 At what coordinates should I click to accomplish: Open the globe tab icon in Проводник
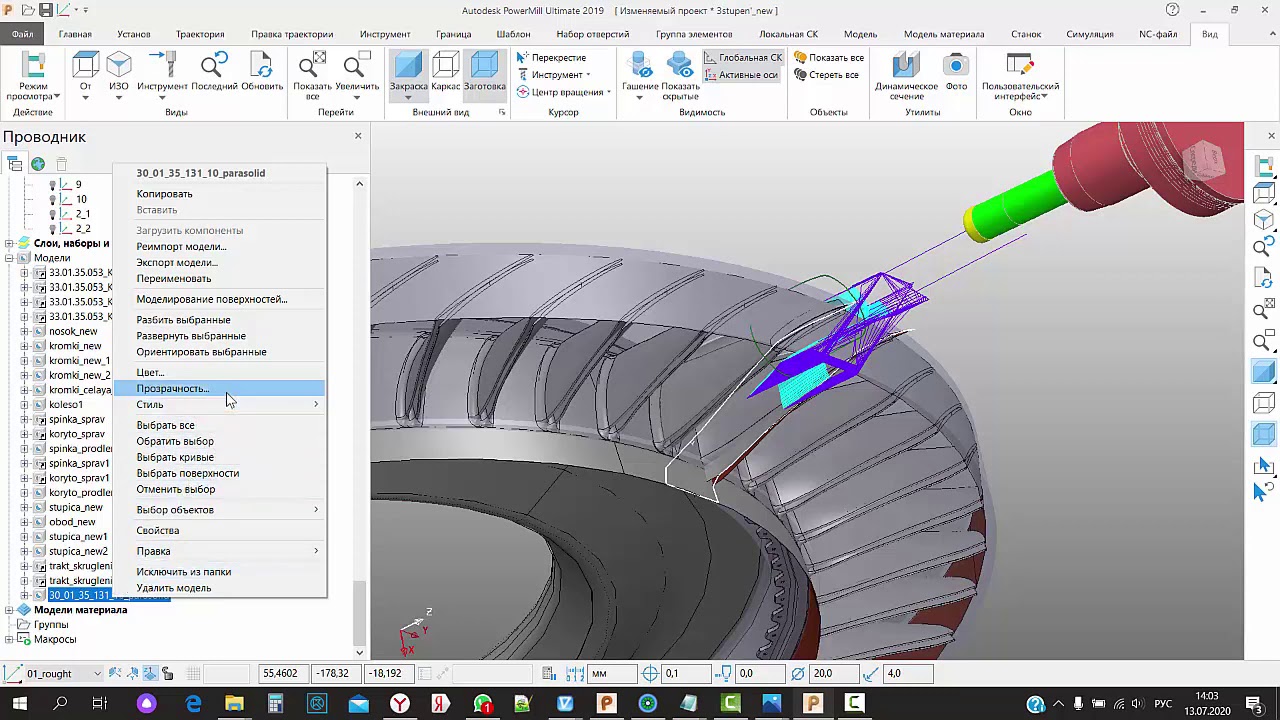pyautogui.click(x=38, y=164)
